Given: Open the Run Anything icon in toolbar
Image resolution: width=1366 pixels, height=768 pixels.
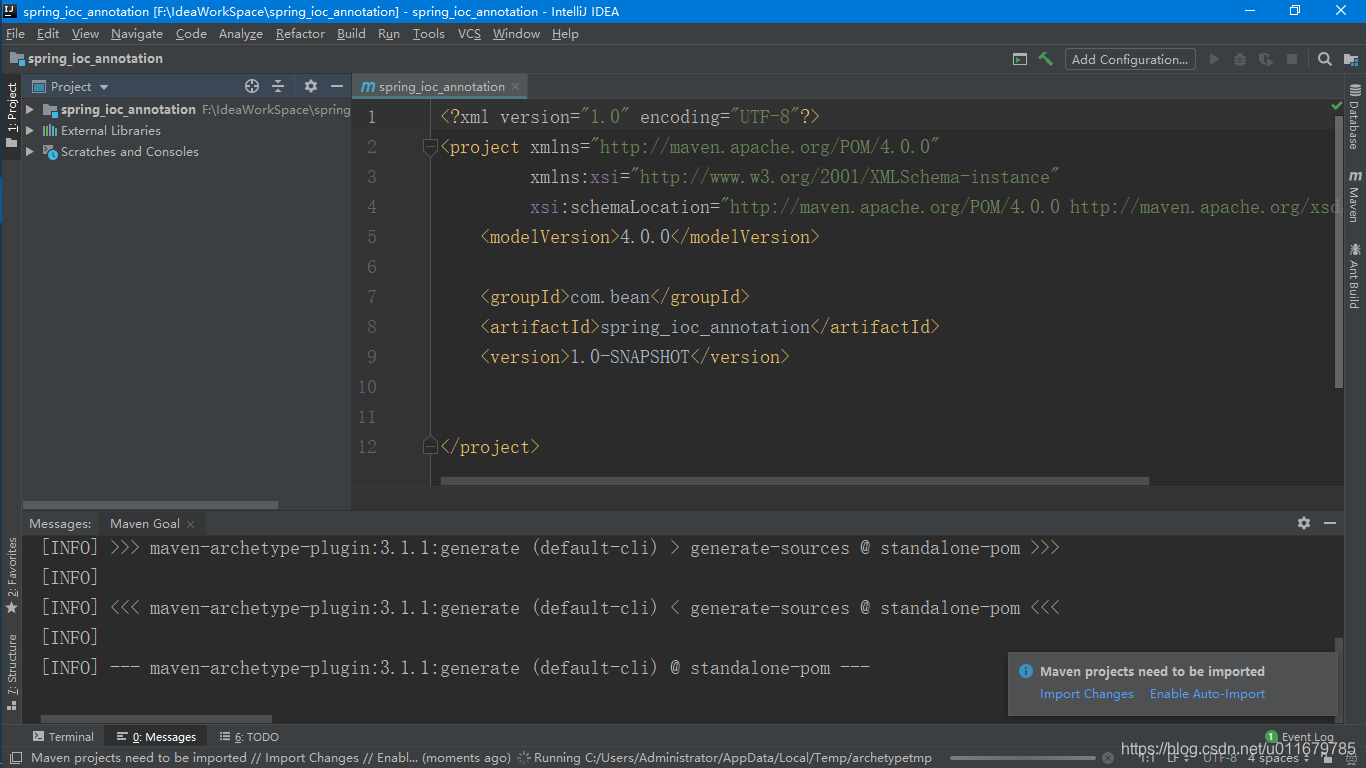Looking at the screenshot, I should (x=1020, y=59).
